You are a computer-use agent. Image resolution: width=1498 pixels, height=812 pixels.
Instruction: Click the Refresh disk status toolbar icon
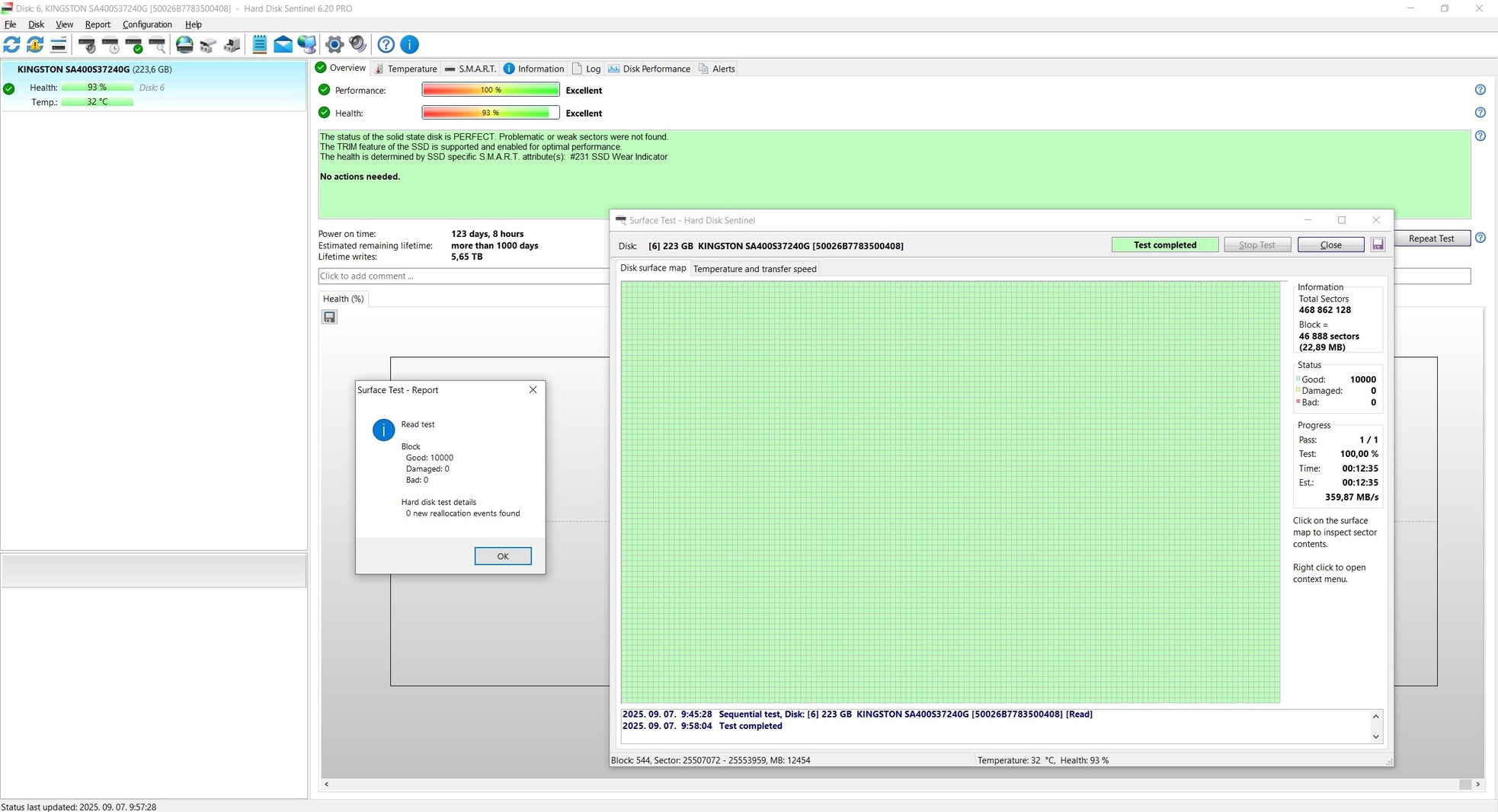point(11,45)
